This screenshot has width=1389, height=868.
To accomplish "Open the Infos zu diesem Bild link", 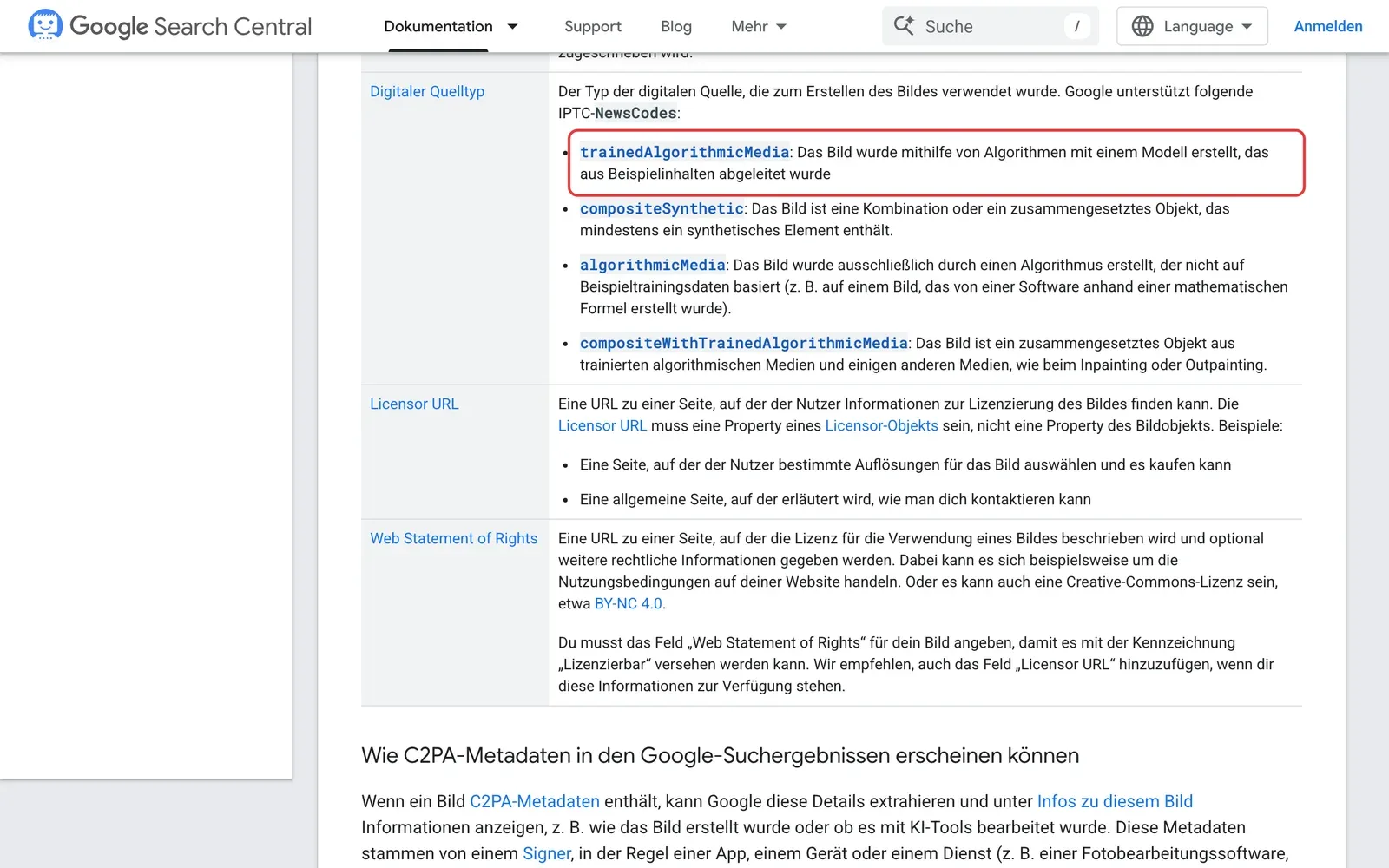I will [x=1115, y=801].
